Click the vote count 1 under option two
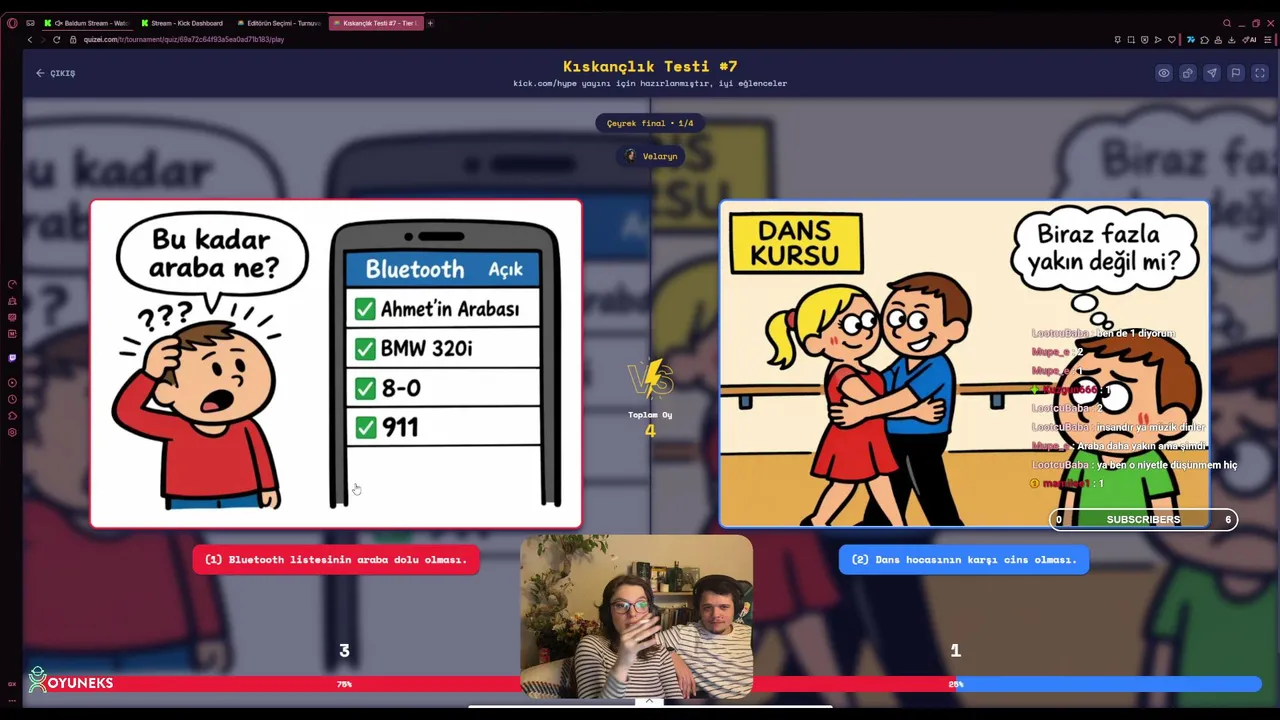Screen dimensions: 1280x720 (955, 651)
